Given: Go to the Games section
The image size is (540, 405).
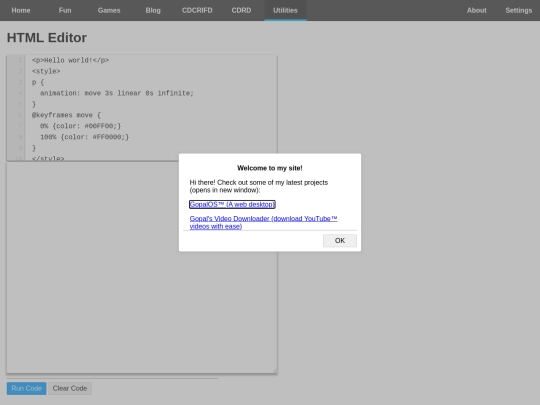Looking at the screenshot, I should [x=109, y=10].
